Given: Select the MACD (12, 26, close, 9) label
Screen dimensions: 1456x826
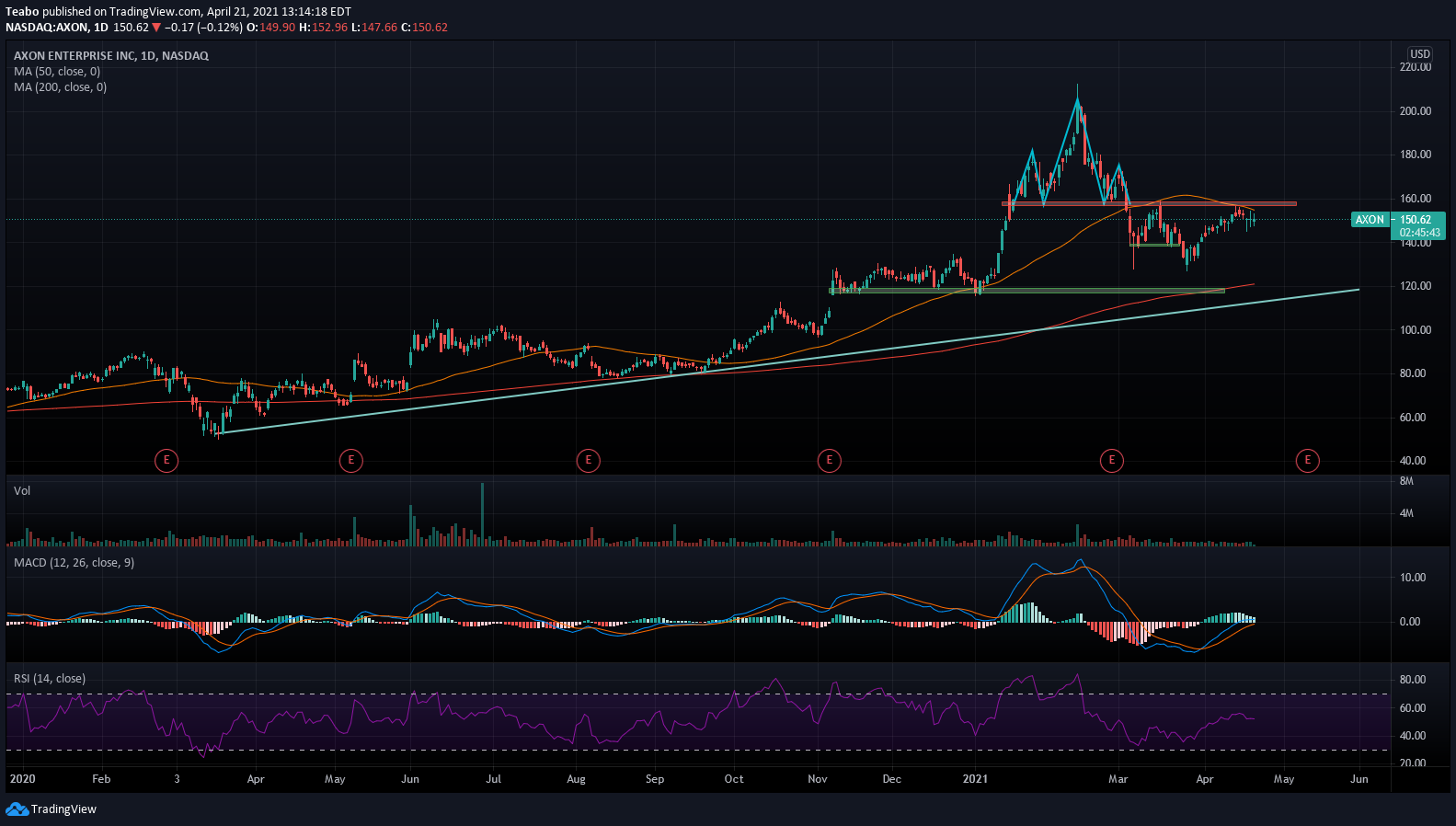Looking at the screenshot, I should point(74,563).
